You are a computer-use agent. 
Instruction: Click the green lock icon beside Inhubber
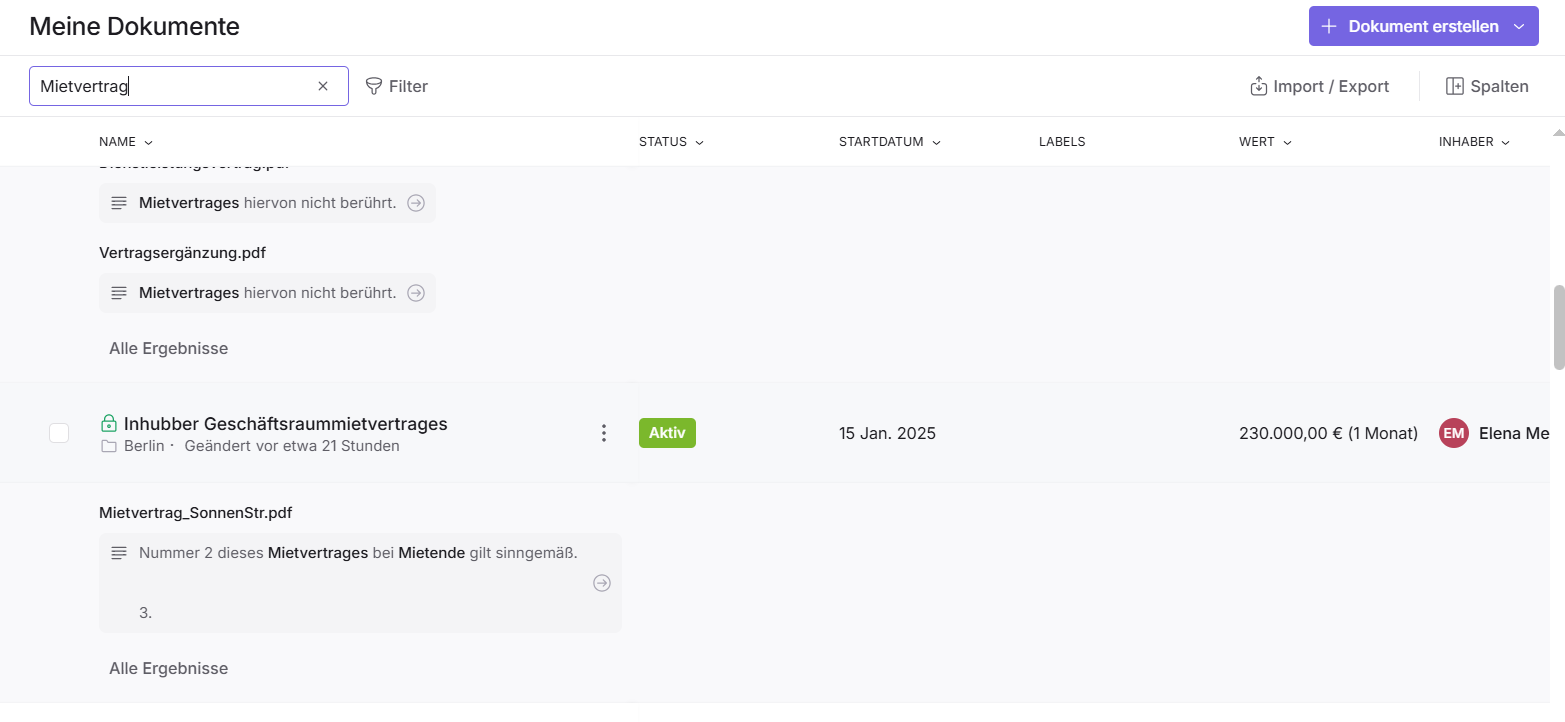pyautogui.click(x=109, y=424)
